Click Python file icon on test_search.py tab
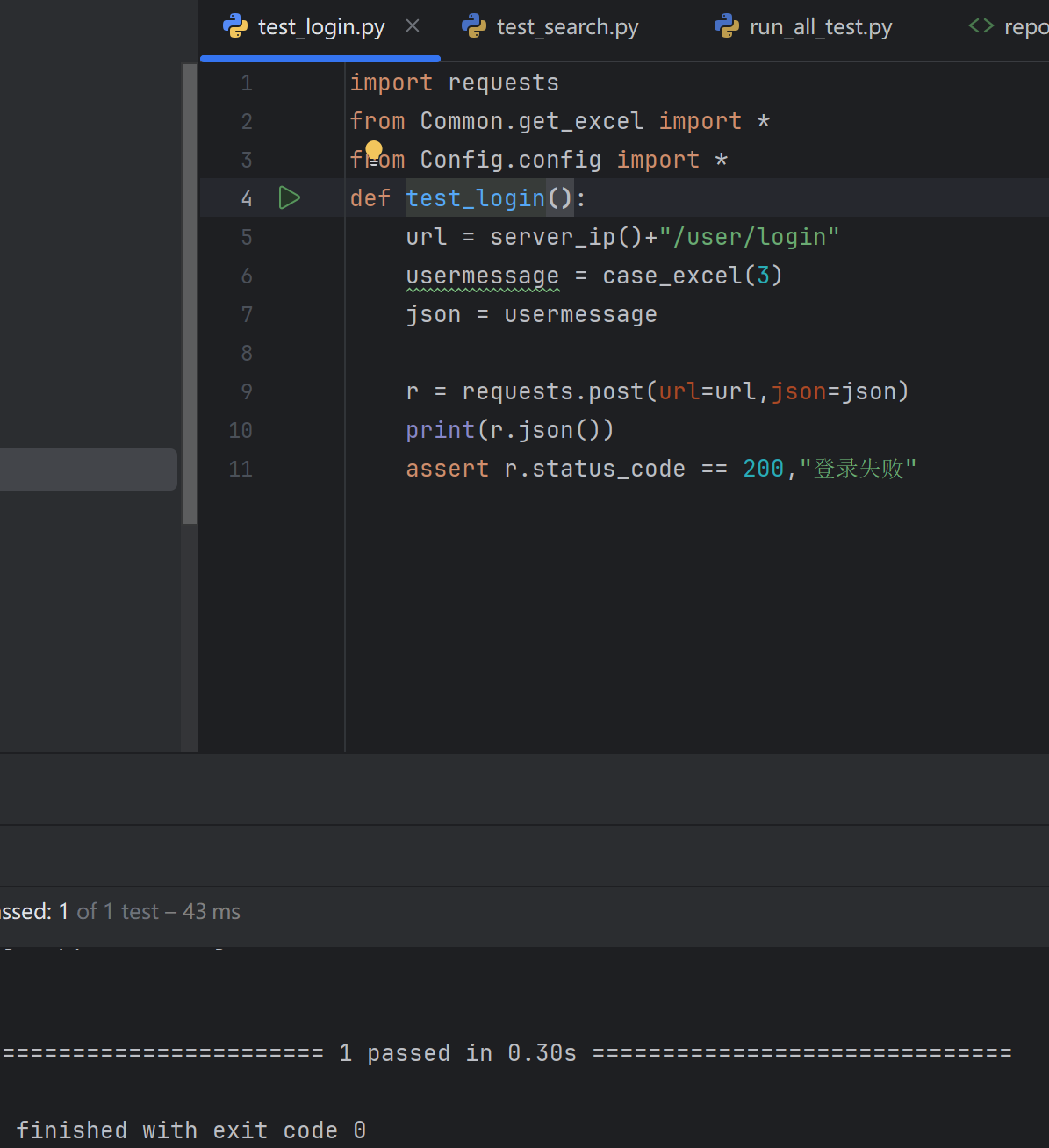 pos(474,26)
